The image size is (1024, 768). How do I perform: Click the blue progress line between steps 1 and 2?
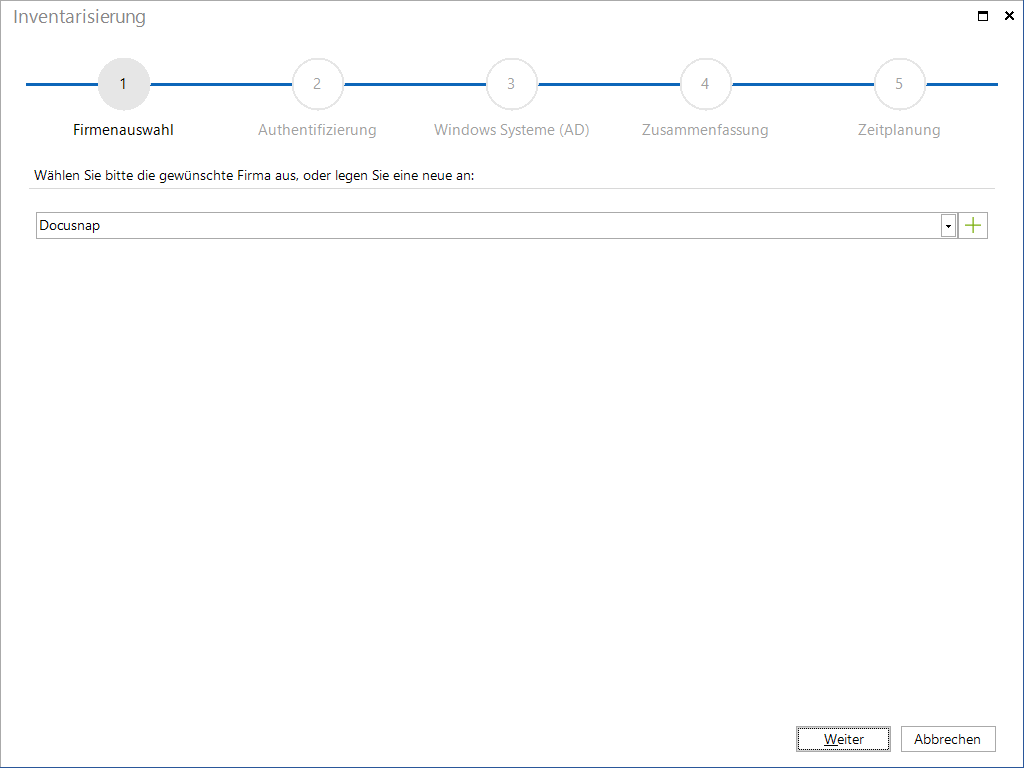click(x=221, y=84)
